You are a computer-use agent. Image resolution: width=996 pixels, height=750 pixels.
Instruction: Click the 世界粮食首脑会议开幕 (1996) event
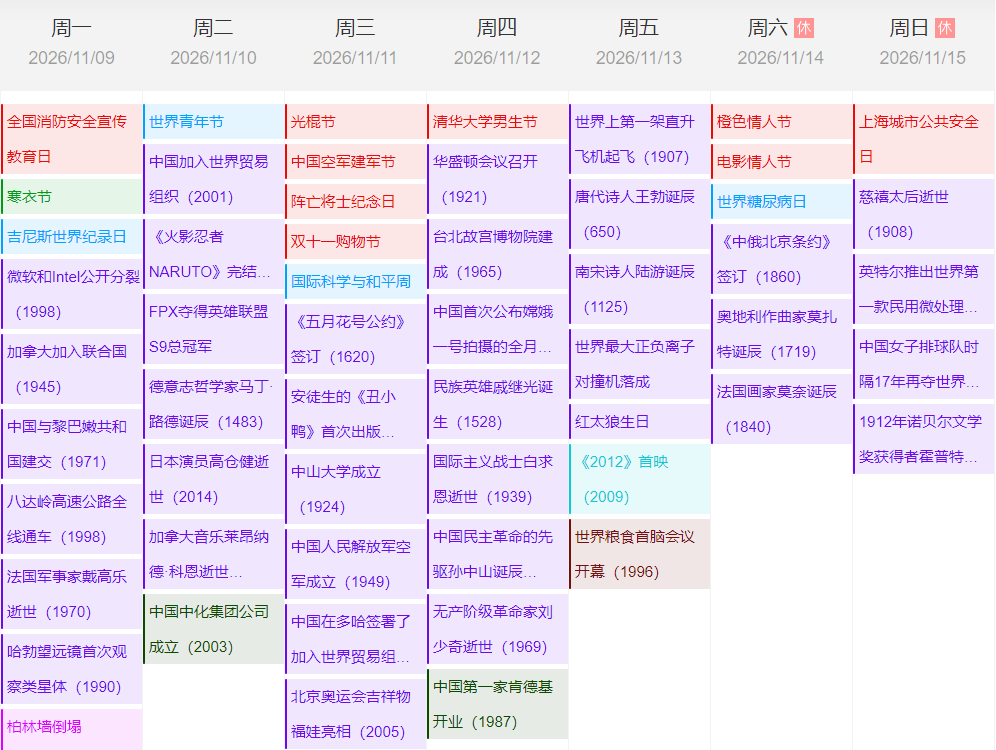[640, 554]
